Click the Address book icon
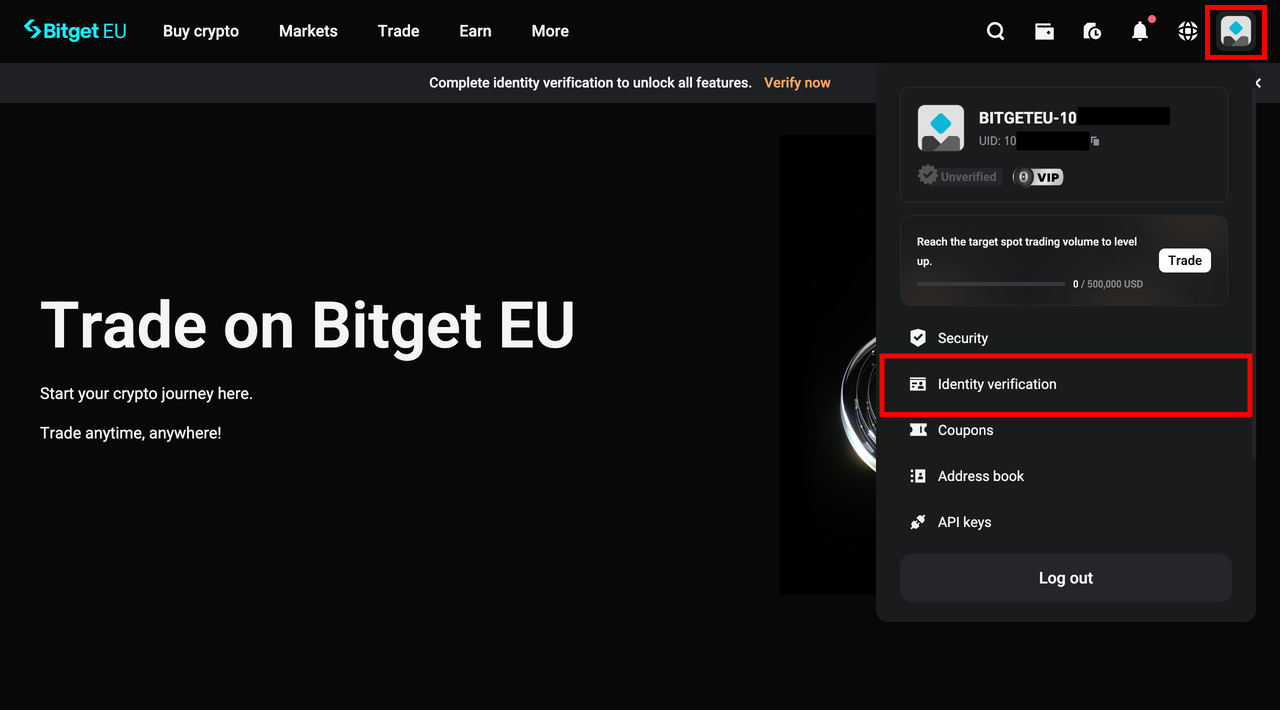The height and width of the screenshot is (710, 1280). click(x=918, y=476)
